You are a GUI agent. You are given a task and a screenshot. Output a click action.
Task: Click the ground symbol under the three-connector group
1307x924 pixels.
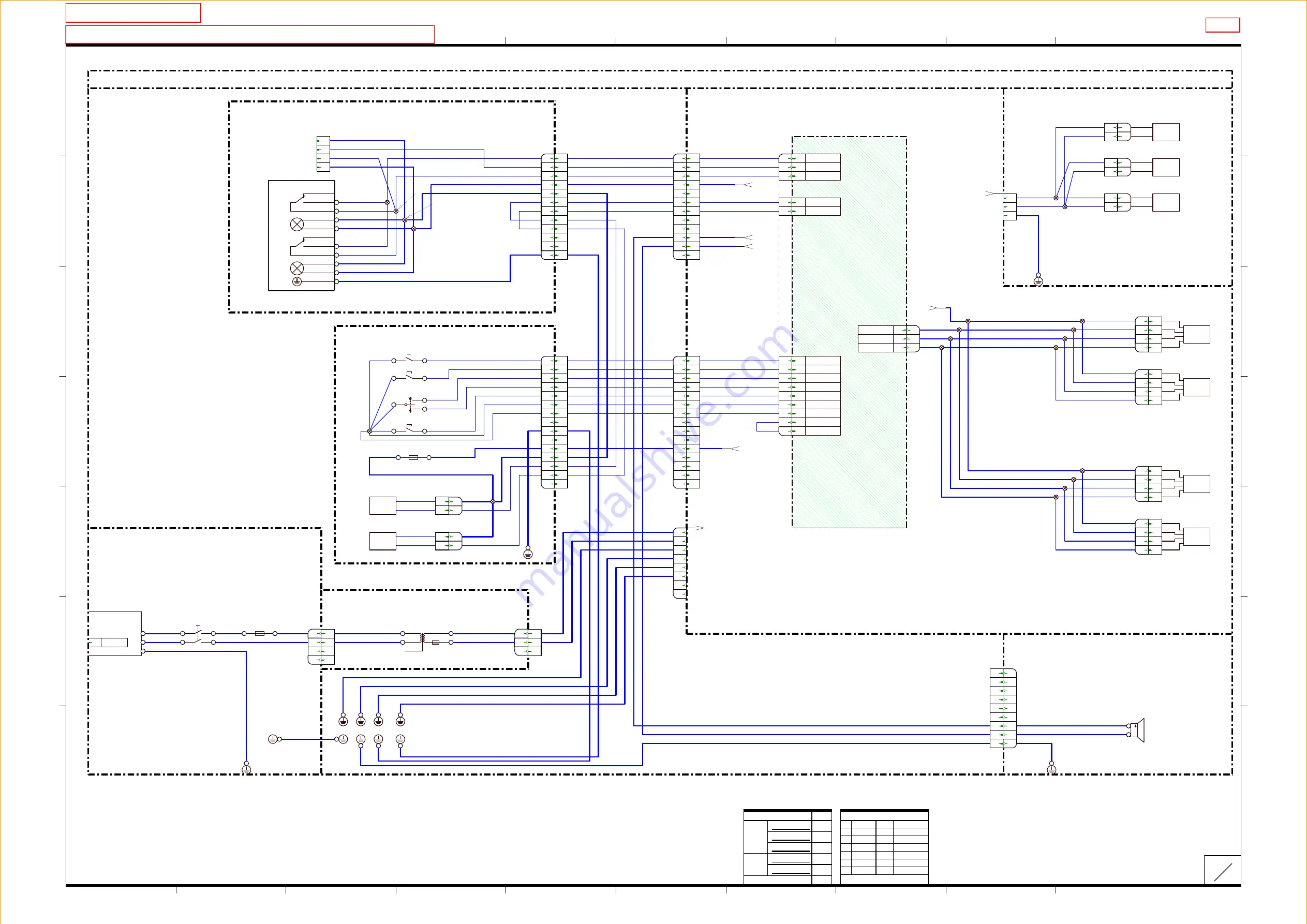[x=1038, y=281]
